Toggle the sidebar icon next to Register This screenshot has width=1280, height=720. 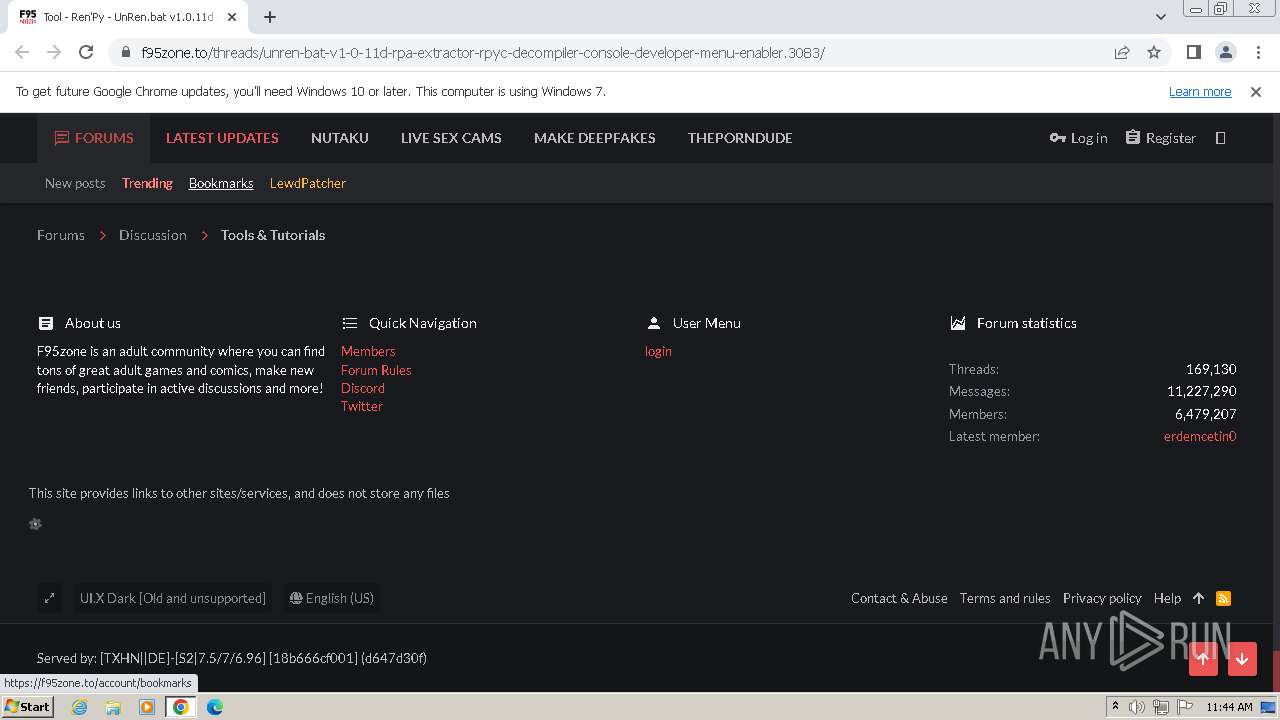pos(1220,138)
